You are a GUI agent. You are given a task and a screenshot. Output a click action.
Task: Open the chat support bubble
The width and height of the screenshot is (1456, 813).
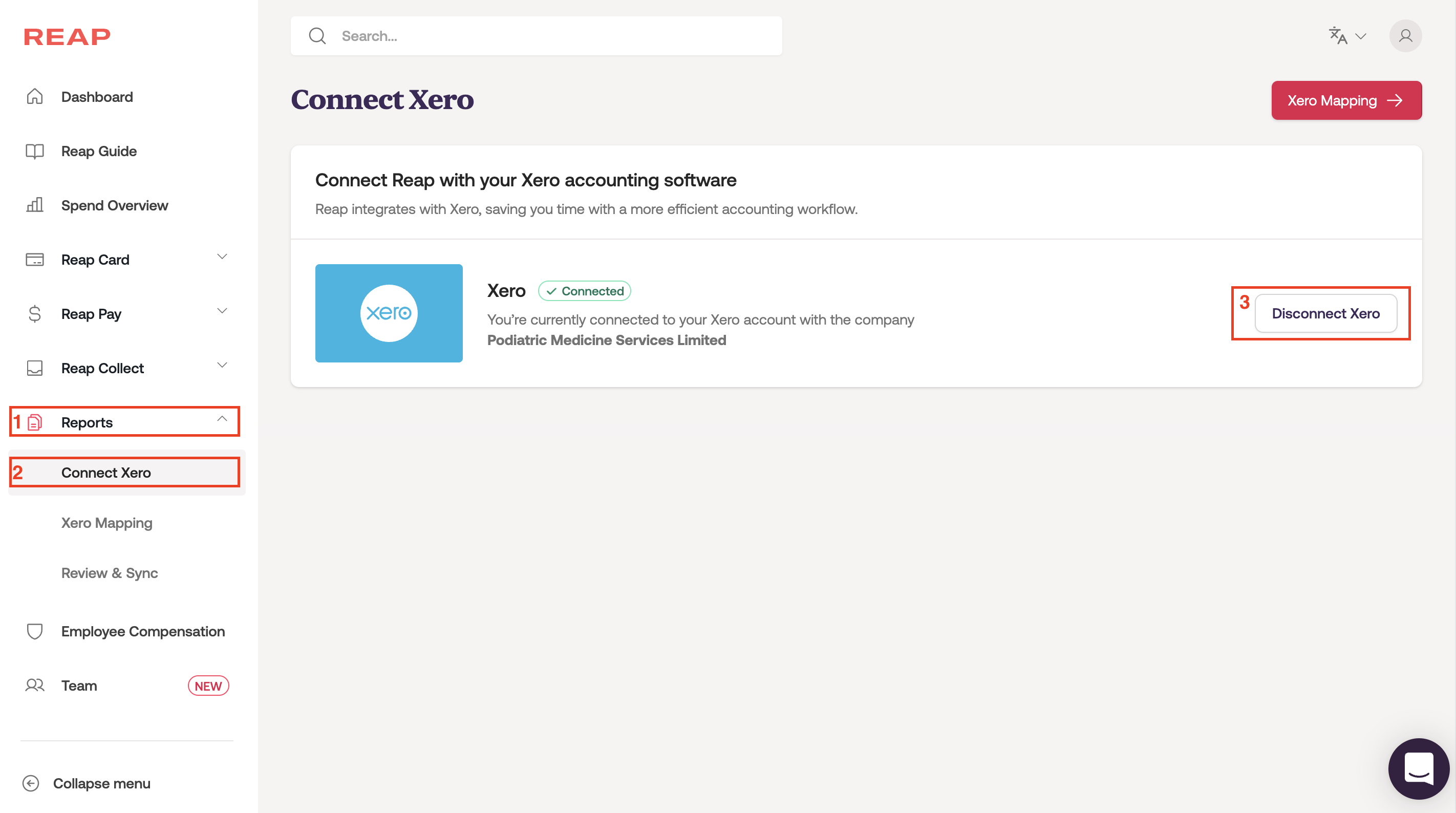(1419, 769)
